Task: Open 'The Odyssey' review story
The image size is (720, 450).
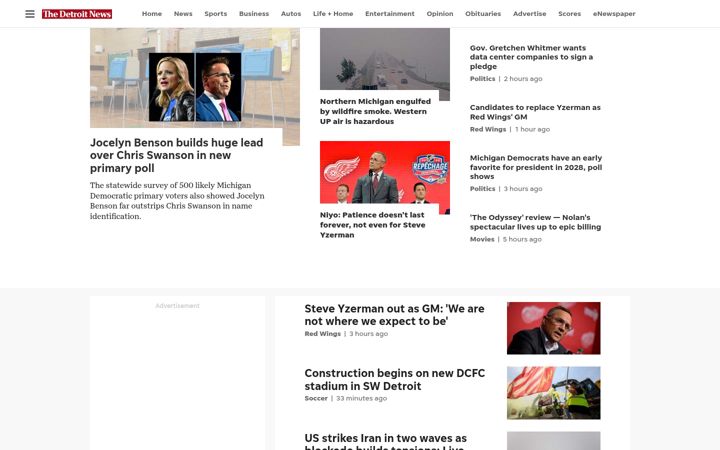Action: point(535,222)
